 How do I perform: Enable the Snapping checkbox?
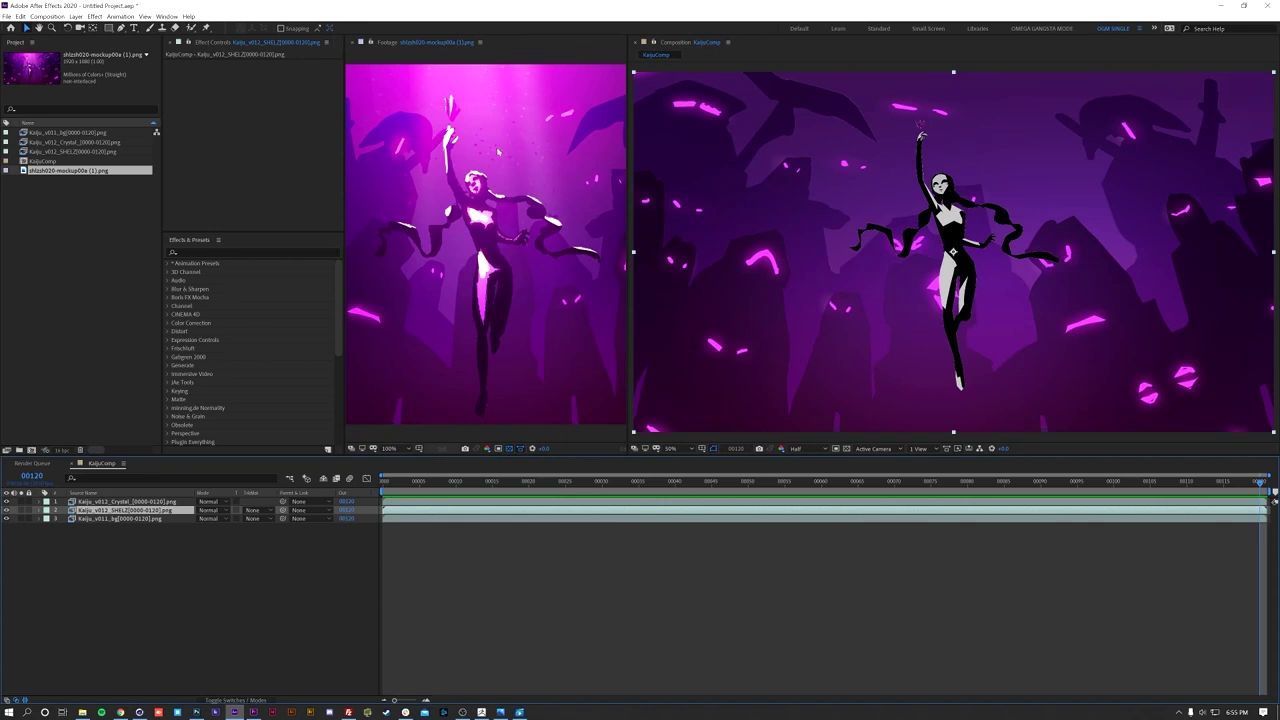pos(281,28)
